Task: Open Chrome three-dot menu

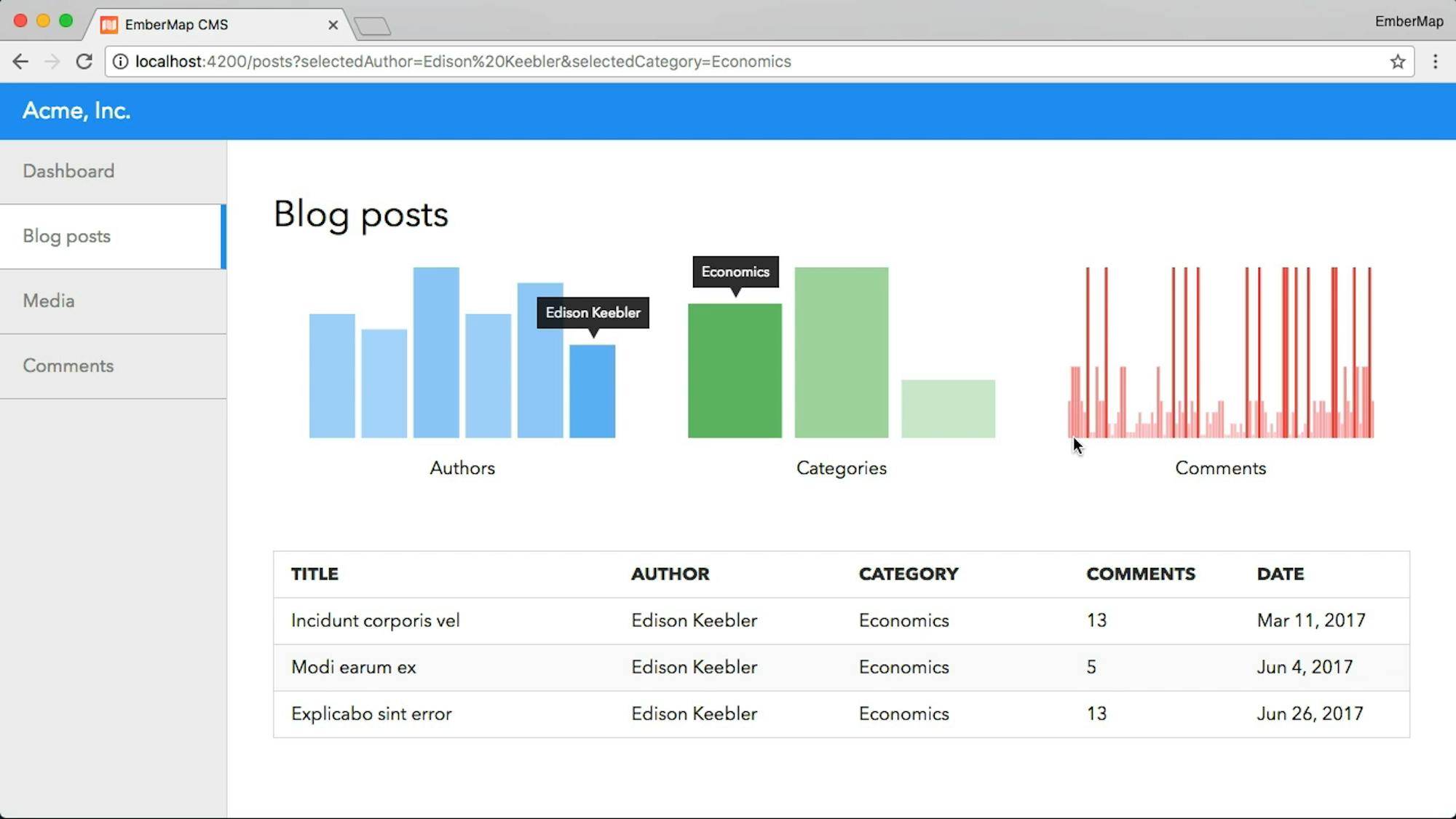Action: 1435,62
